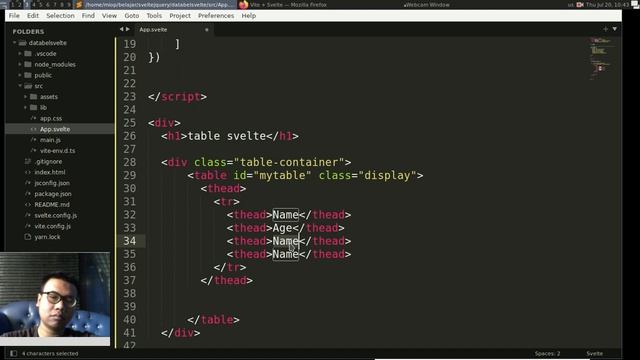Viewport: 640px width, 360px height.
Task: Switch to Webcam Window in taskbar
Action: (x=427, y=4)
